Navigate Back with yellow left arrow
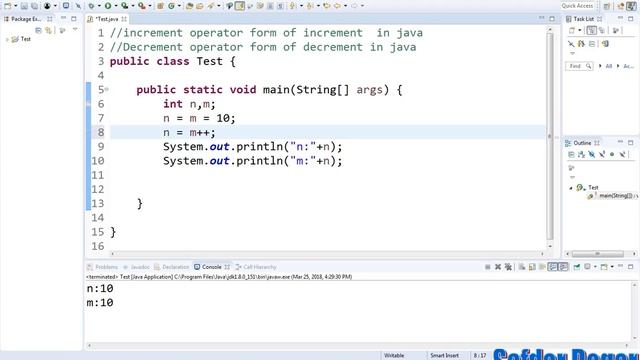This screenshot has height=360, width=640. pos(338,6)
